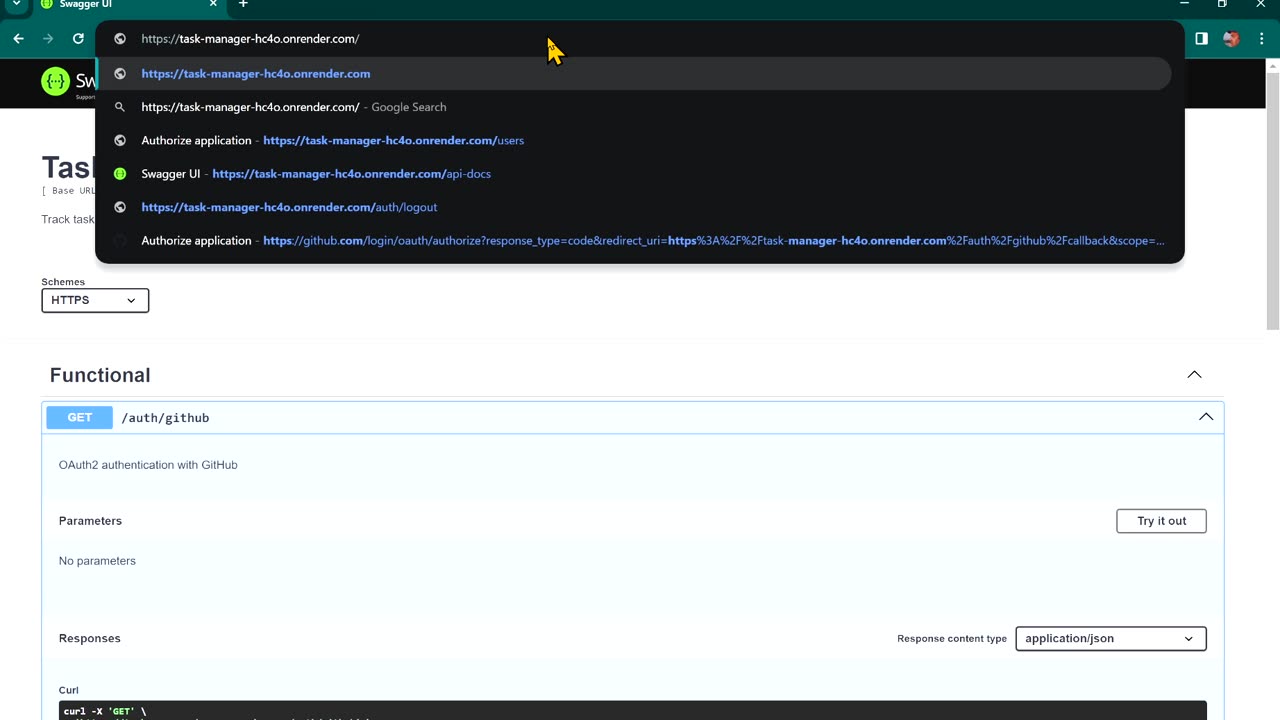Collapse the Functional section with its chevron
1280x720 pixels.
1194,375
